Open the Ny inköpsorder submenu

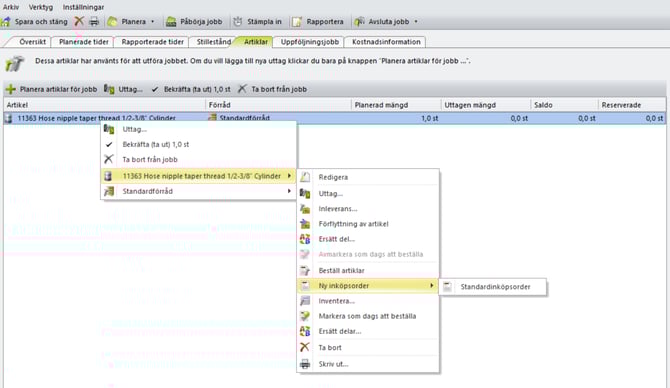[368, 285]
